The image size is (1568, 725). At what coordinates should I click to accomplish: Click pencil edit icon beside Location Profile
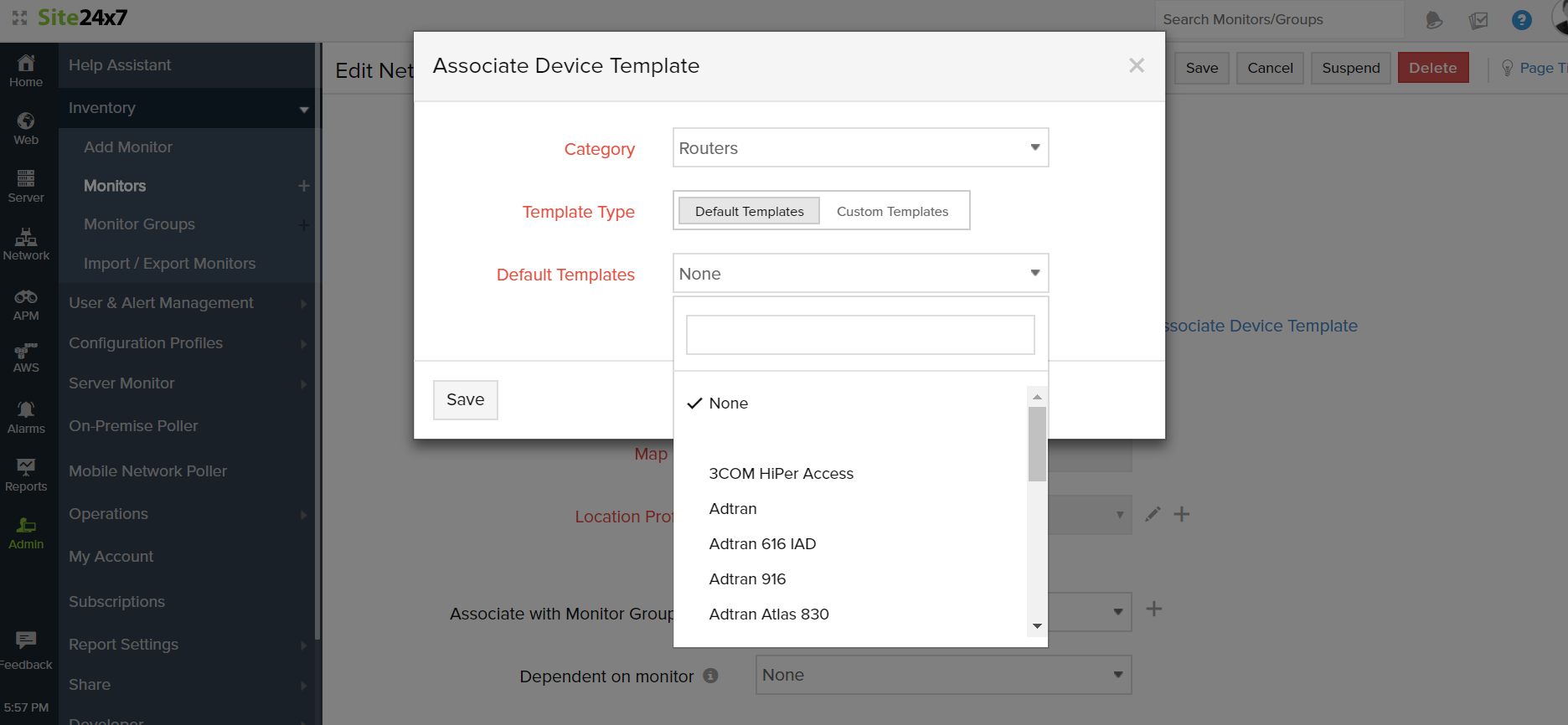[1153, 514]
